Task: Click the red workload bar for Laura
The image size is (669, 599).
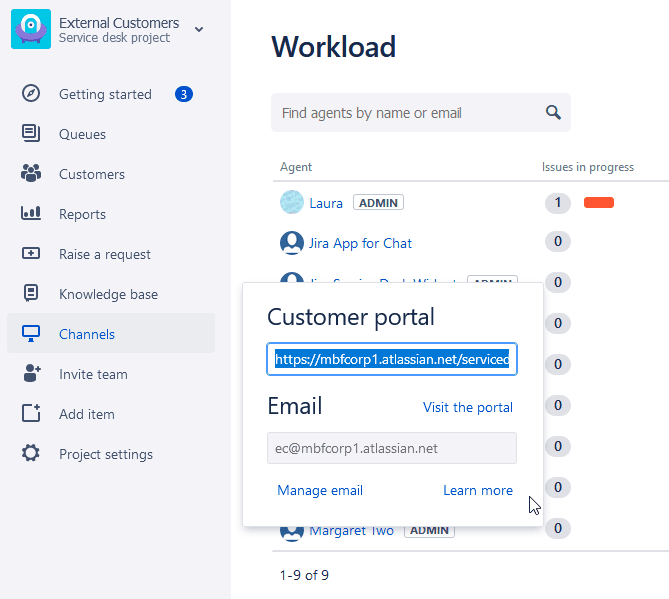Action: [x=598, y=203]
